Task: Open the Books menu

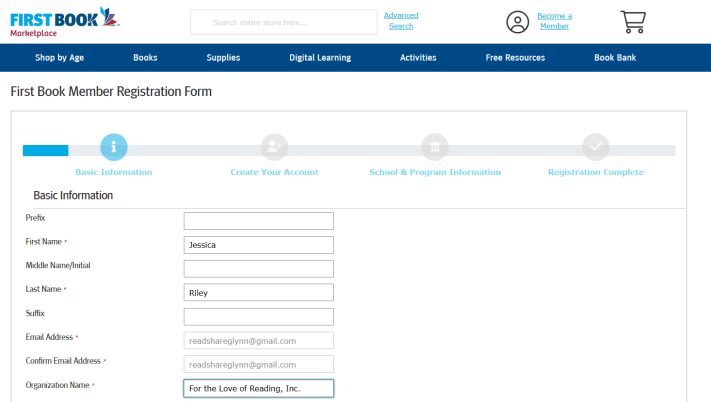Action: tap(145, 58)
